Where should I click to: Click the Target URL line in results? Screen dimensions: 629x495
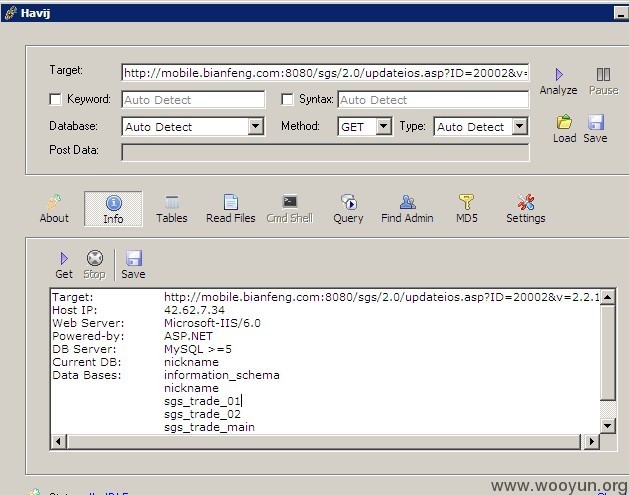coord(381,297)
